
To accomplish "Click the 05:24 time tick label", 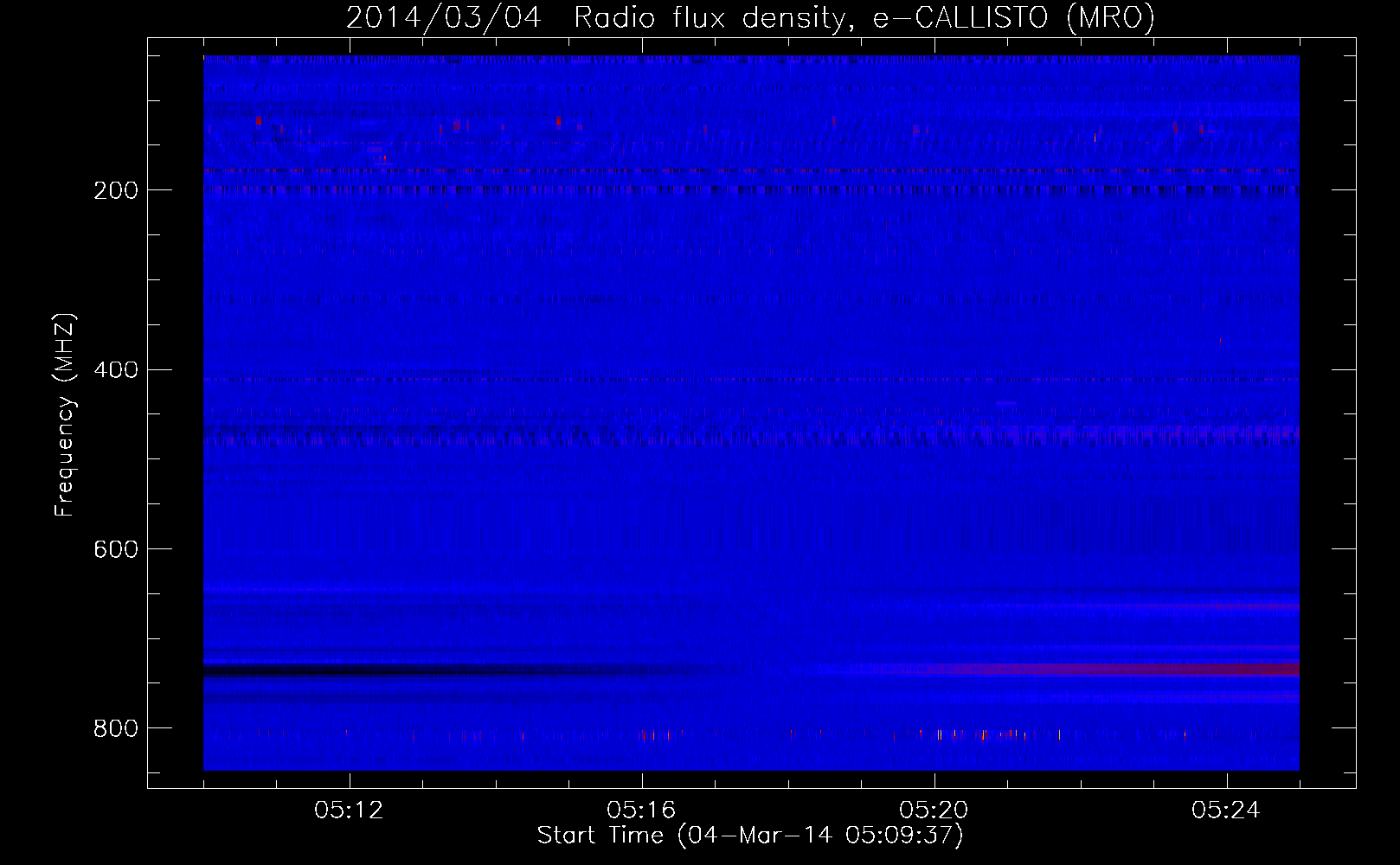I will pyautogui.click(x=1226, y=811).
